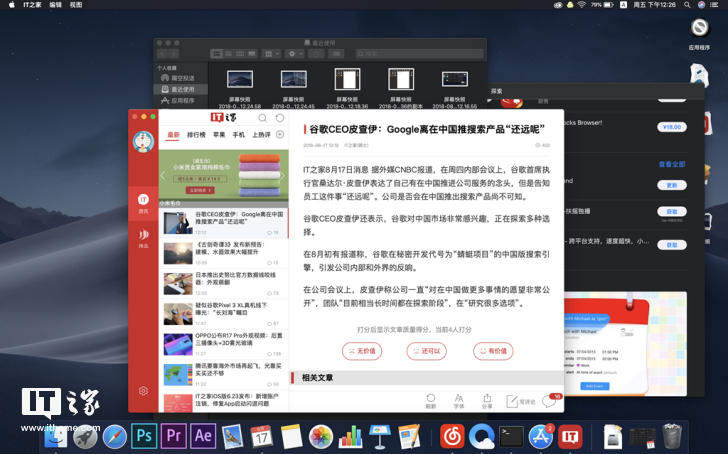Viewport: 728px width, 454px height.
Task: Open the IT之家 menu in menu bar
Action: (x=32, y=5)
